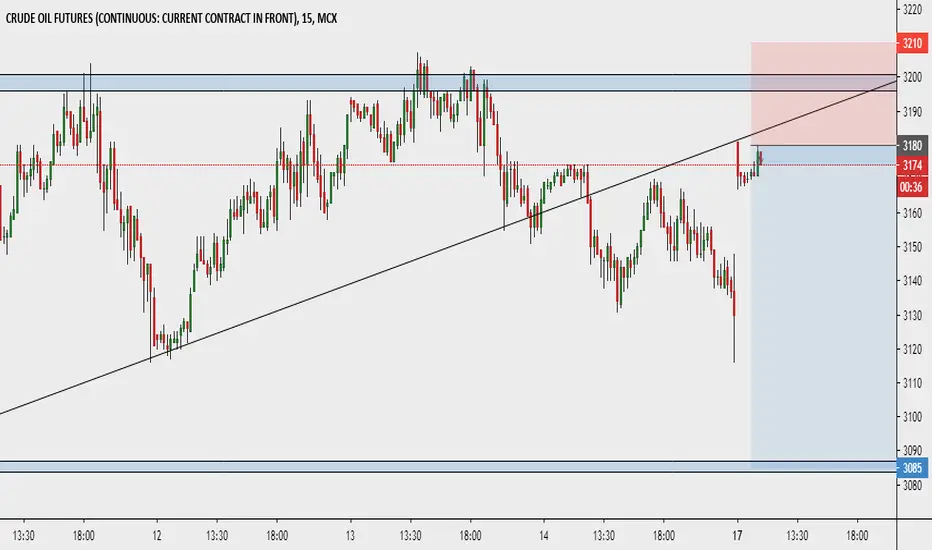Select the lower support zone rectangle near 3085

point(448,467)
